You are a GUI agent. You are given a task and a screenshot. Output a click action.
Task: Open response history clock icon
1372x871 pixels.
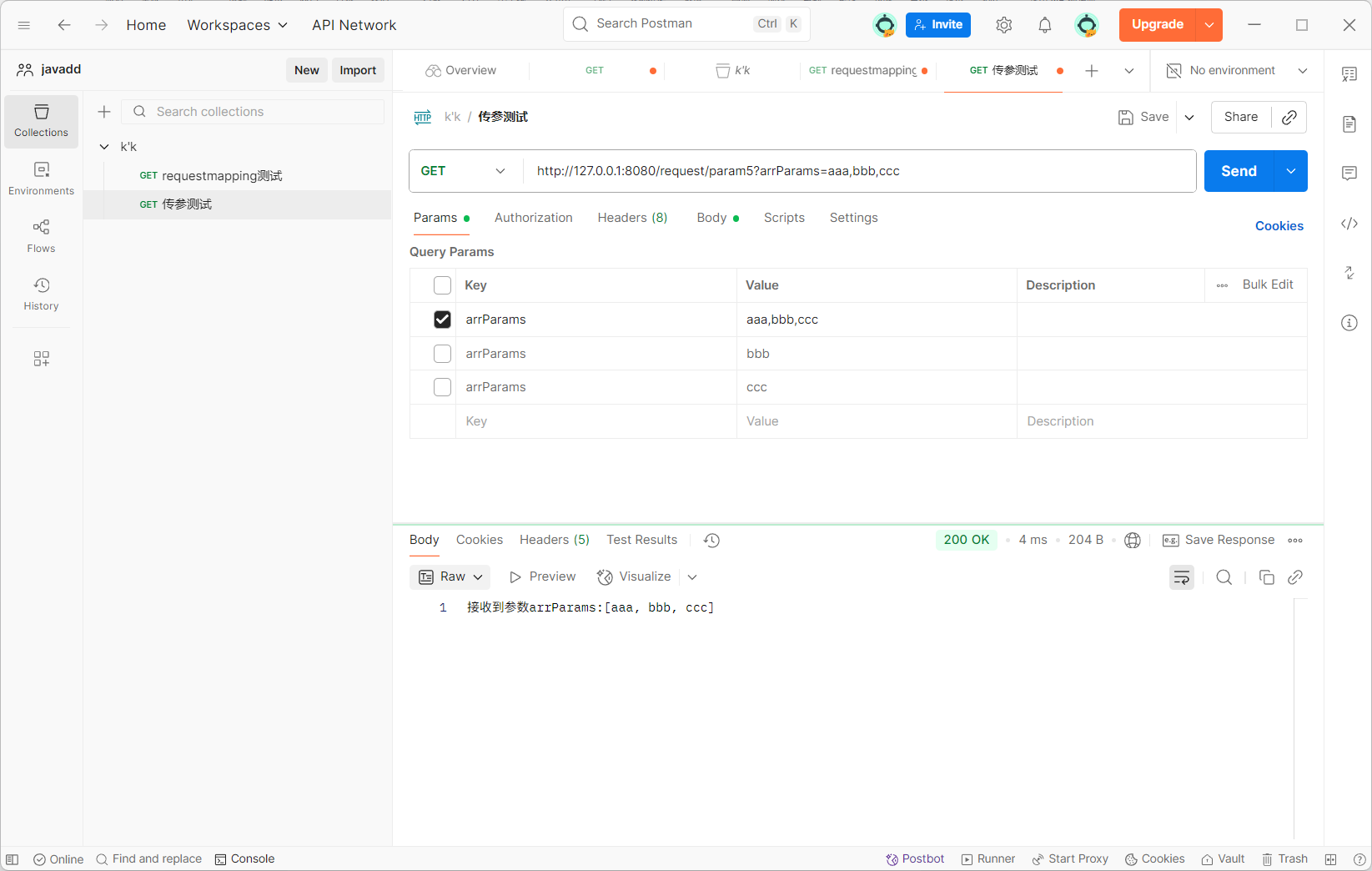[711, 541]
